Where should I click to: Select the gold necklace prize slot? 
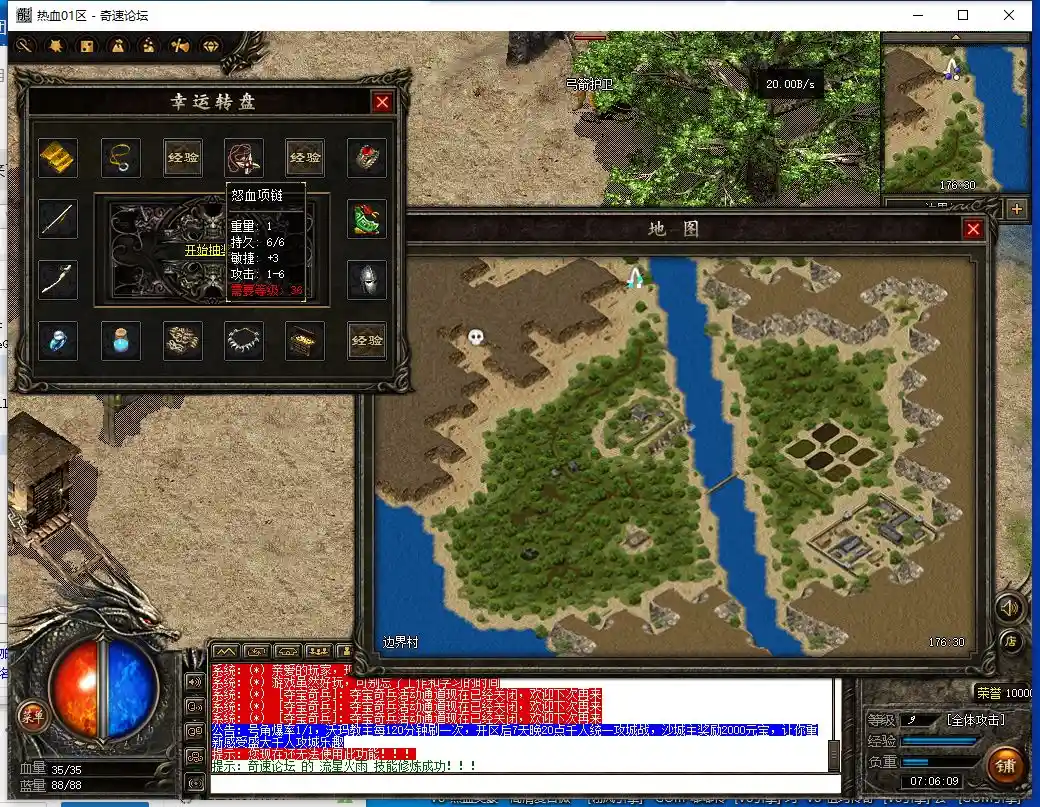(121, 158)
